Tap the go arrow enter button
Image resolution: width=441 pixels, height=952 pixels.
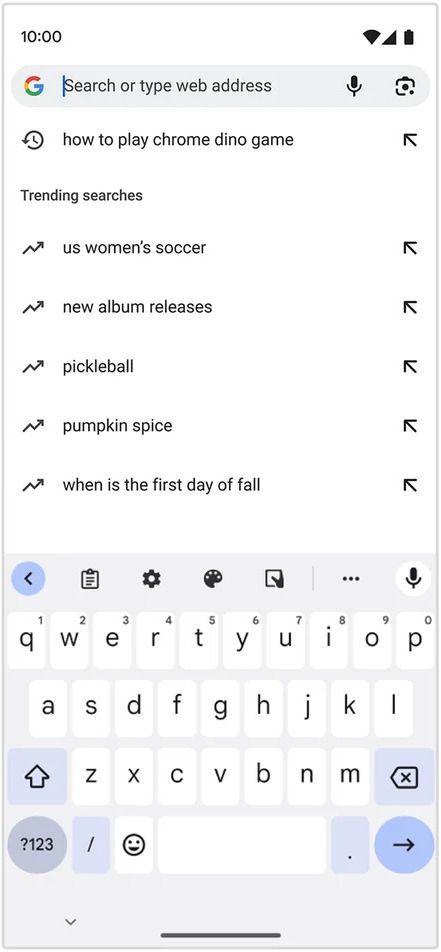pyautogui.click(x=404, y=844)
